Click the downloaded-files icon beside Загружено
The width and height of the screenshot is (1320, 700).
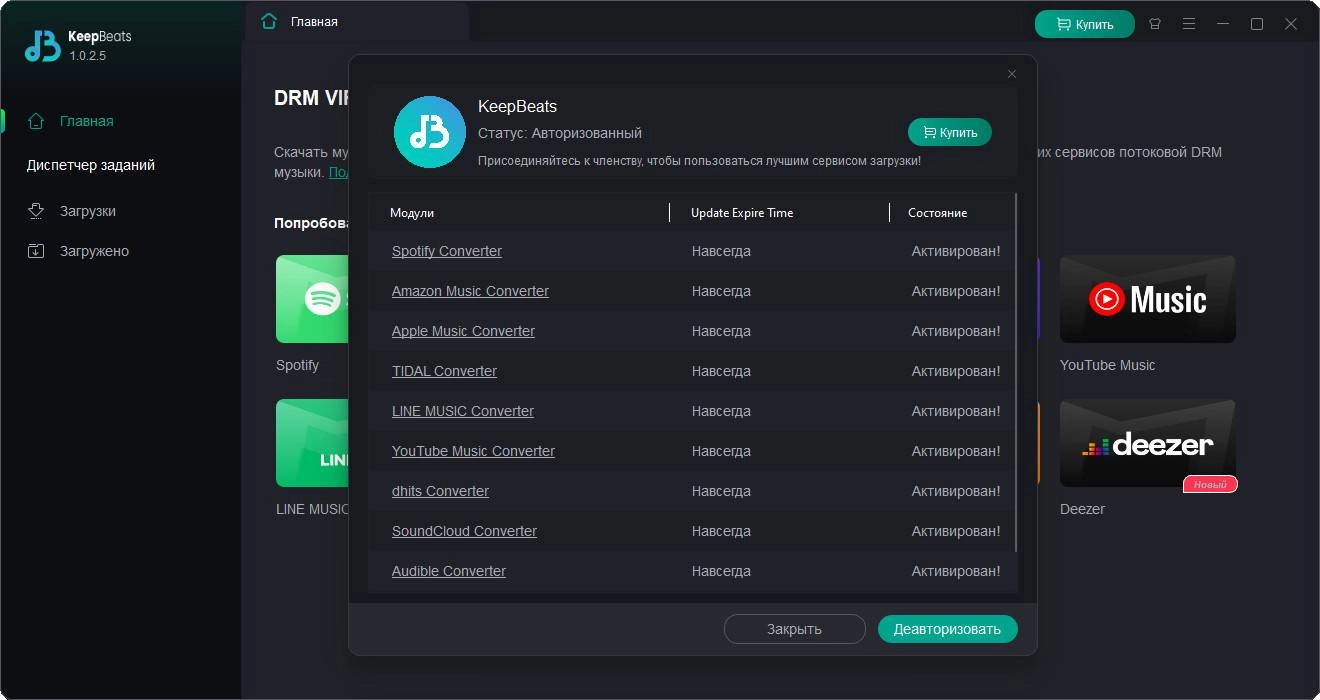click(36, 251)
